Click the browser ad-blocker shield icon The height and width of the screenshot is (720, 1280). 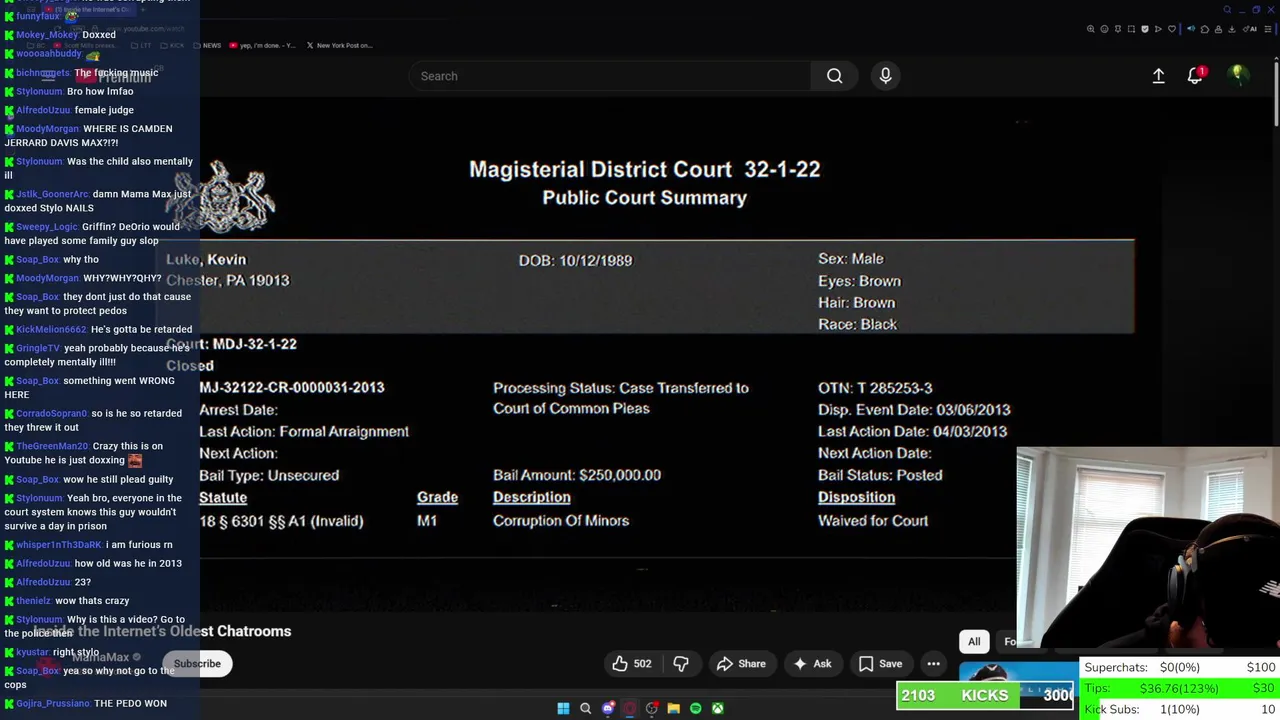click(x=1145, y=29)
